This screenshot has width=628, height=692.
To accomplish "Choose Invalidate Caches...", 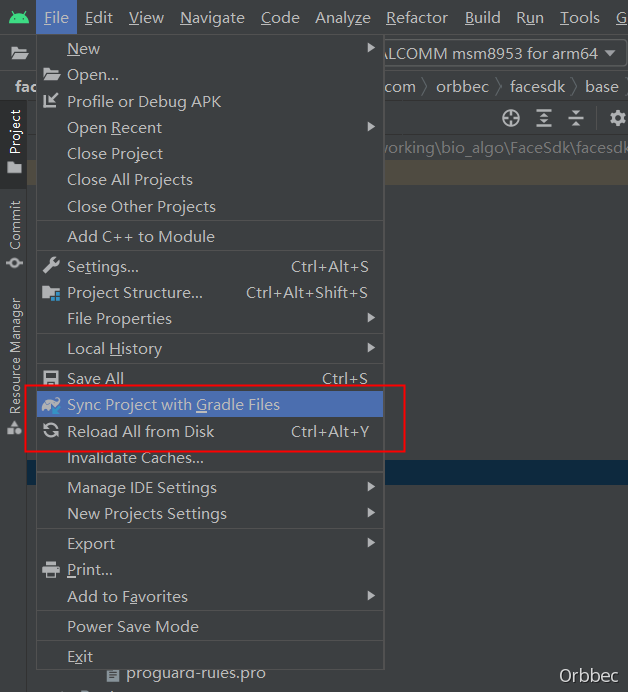I will coord(210,458).
